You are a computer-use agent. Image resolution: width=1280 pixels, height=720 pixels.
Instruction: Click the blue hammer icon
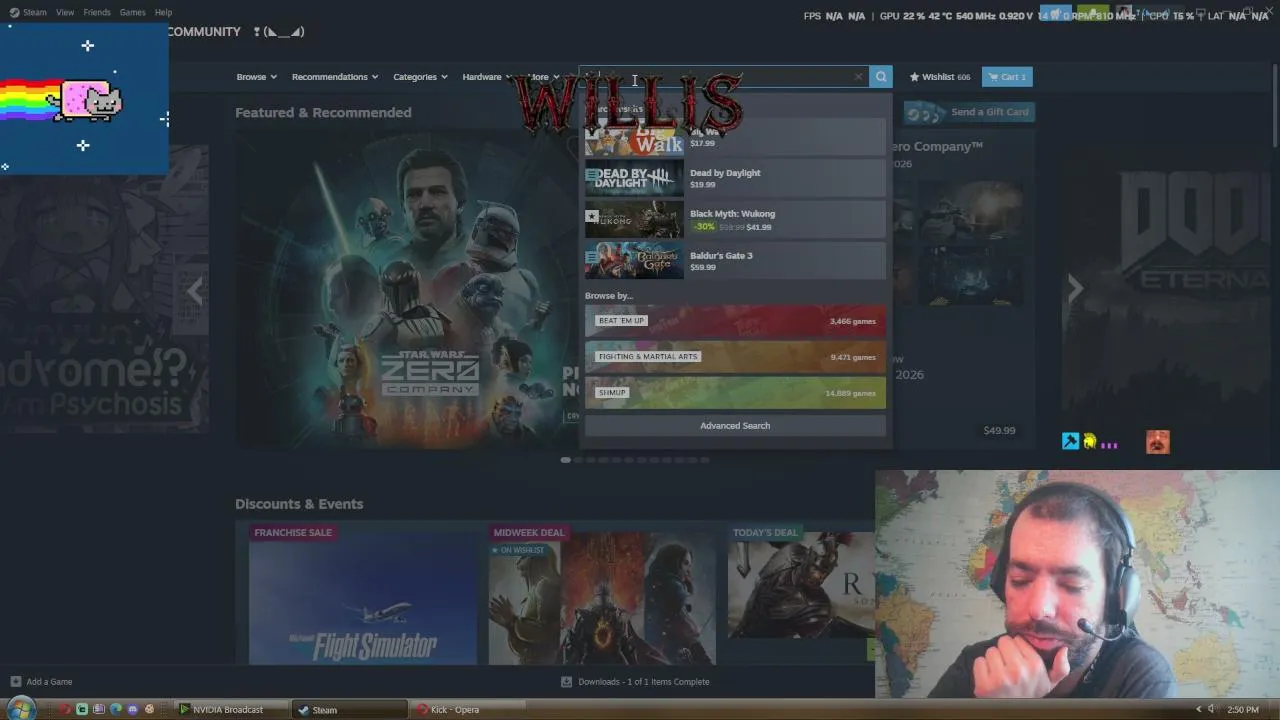tap(1071, 441)
